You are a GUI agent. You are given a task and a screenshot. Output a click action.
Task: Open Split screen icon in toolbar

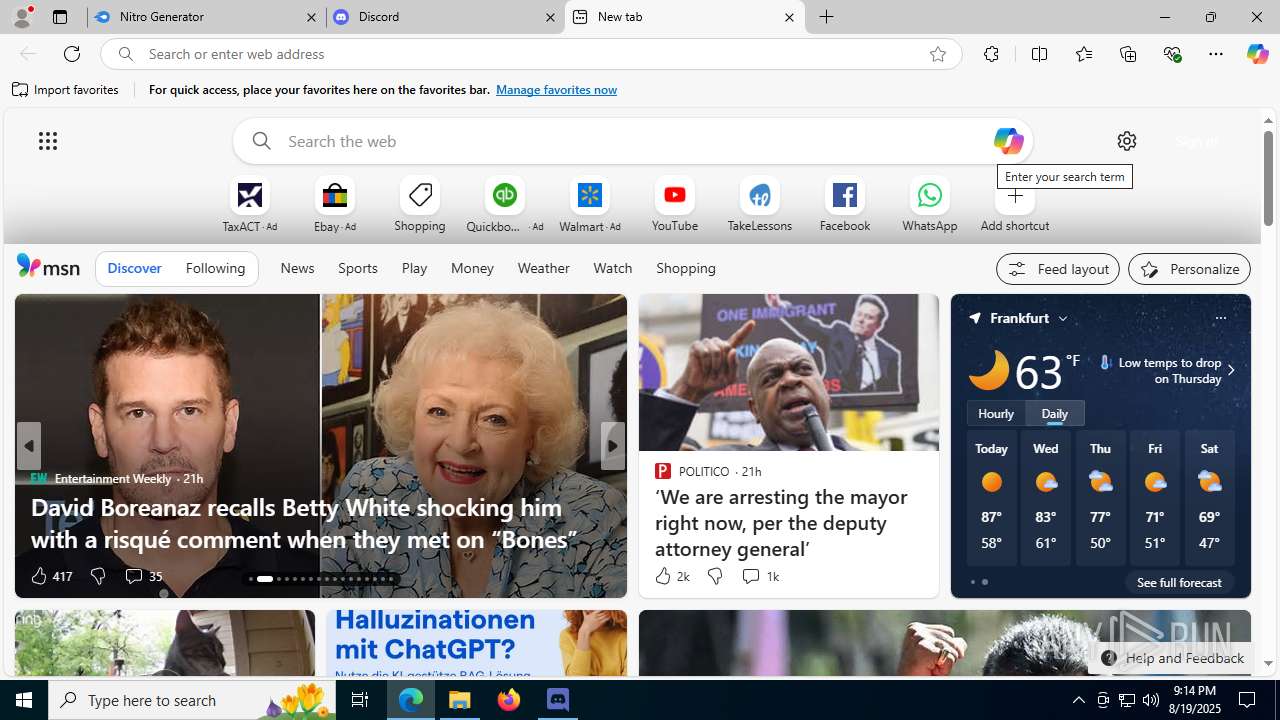(1039, 54)
